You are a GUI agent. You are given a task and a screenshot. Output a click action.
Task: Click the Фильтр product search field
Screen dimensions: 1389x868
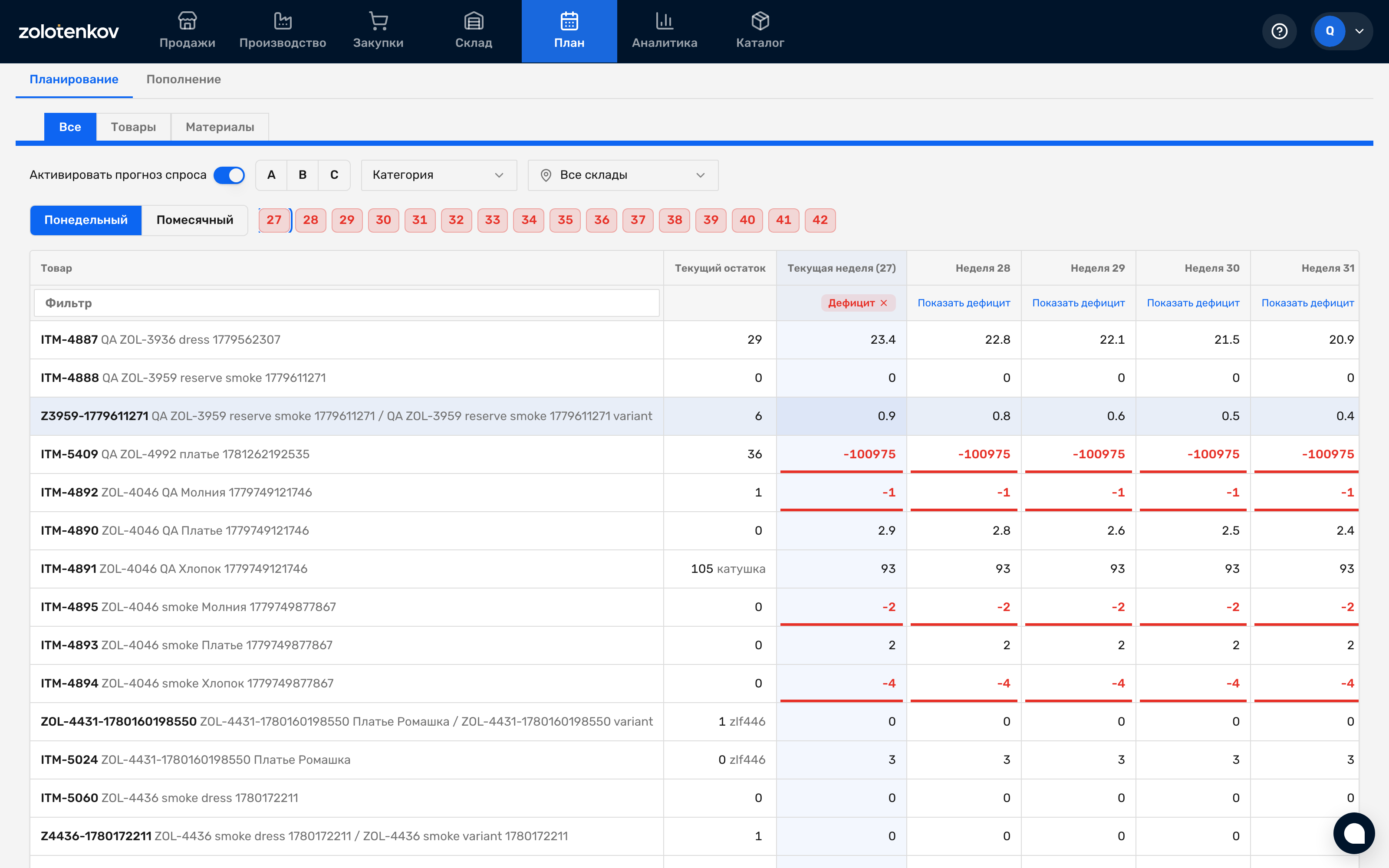point(347,303)
